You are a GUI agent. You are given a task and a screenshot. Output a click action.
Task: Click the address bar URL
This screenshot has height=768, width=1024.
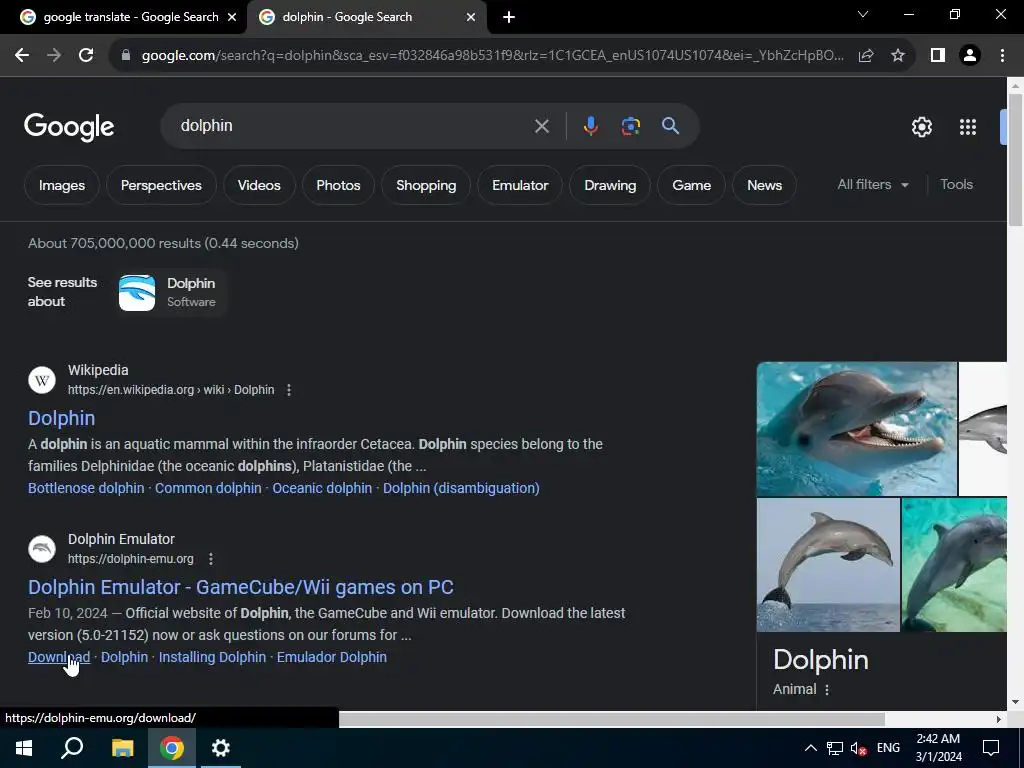[x=492, y=56]
